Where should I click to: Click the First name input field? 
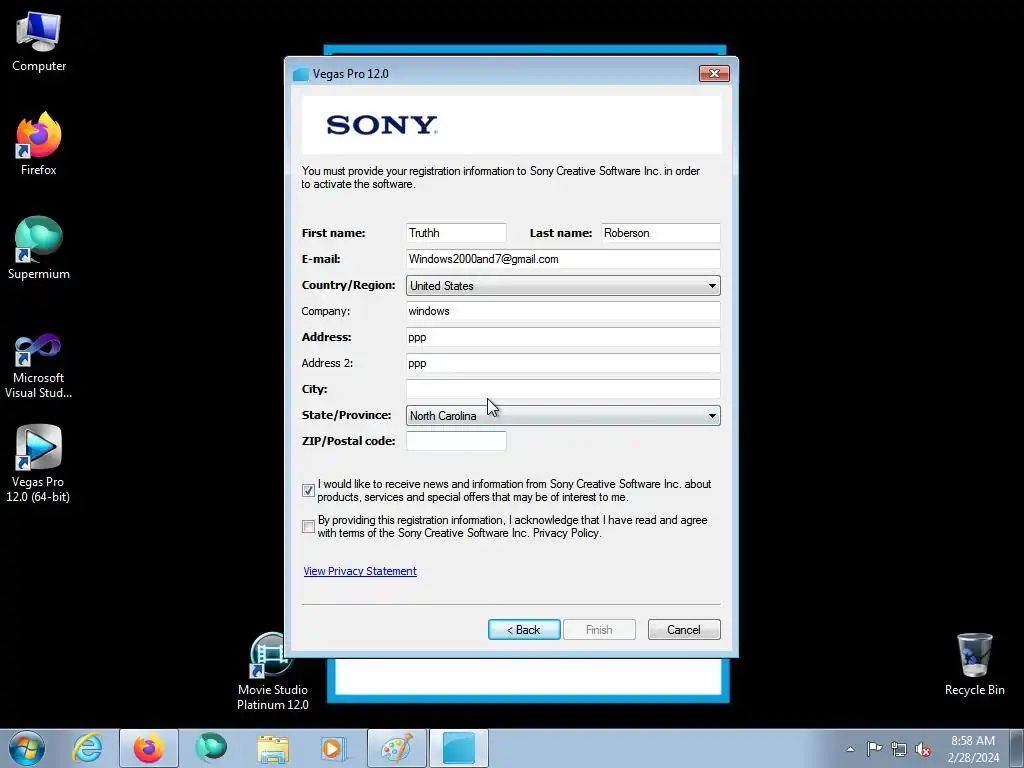coord(456,233)
